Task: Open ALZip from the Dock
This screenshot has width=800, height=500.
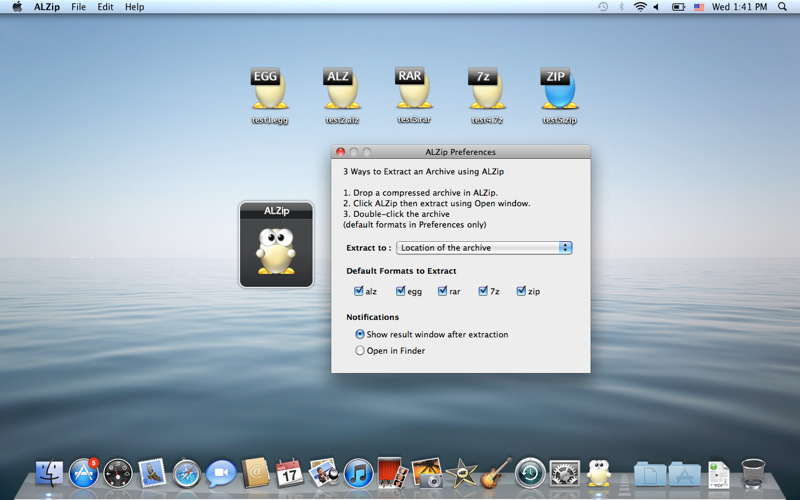Action: [x=599, y=473]
